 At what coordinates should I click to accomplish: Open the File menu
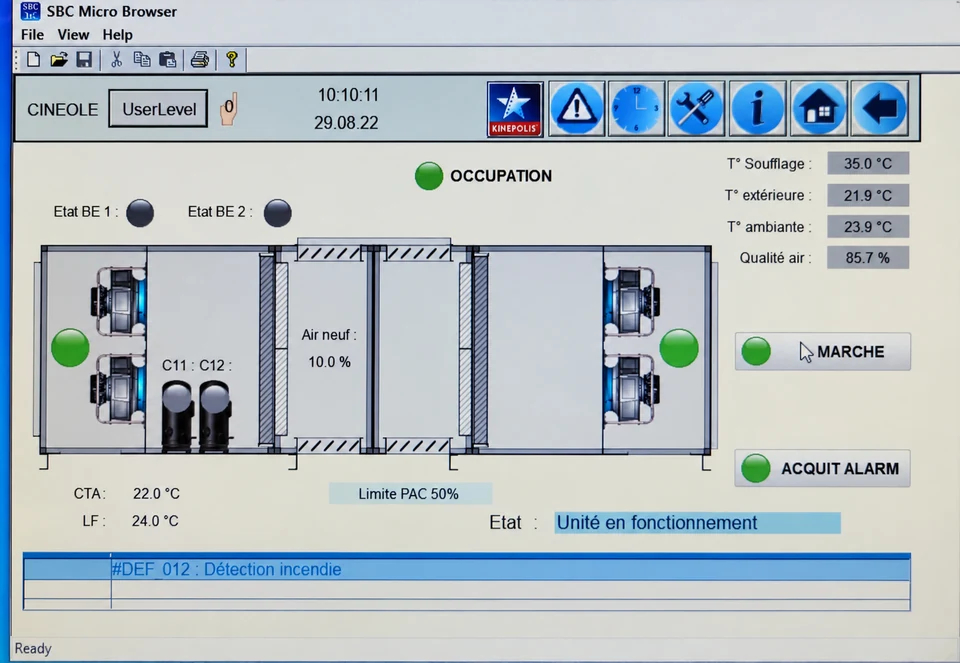pos(32,35)
